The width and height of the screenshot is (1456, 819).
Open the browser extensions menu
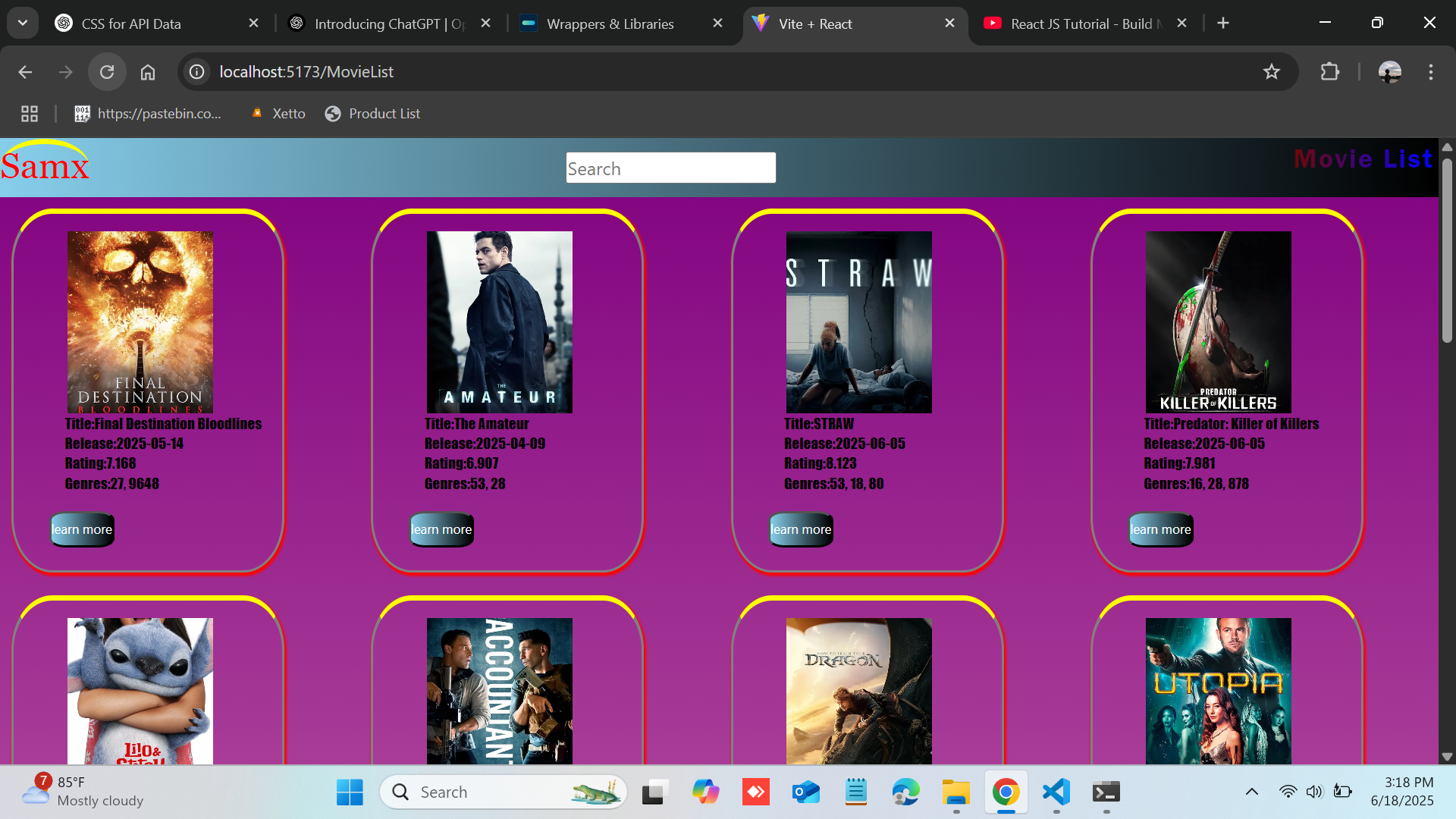click(x=1329, y=72)
